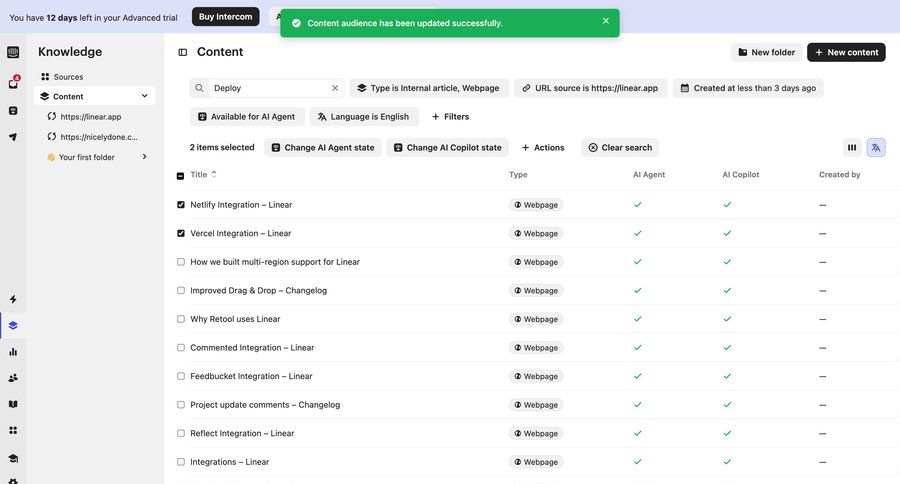Click the sync icon beside https://linear.app
This screenshot has width=900, height=484.
click(52, 117)
